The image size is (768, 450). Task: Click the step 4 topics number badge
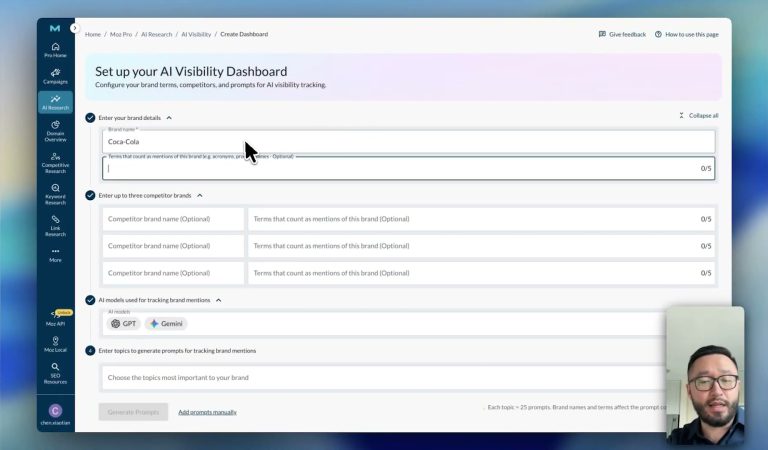pyautogui.click(x=90, y=351)
